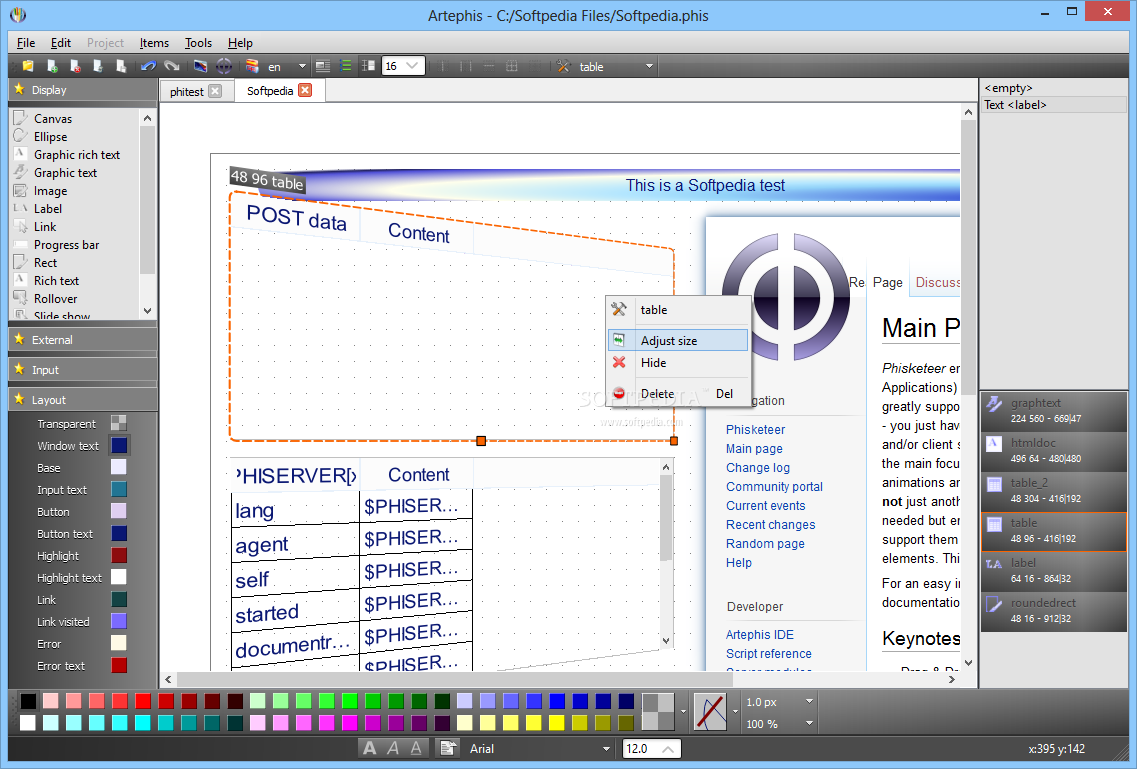Collapse the Display panel section
Screen dimensions: 1137x769
(83, 90)
